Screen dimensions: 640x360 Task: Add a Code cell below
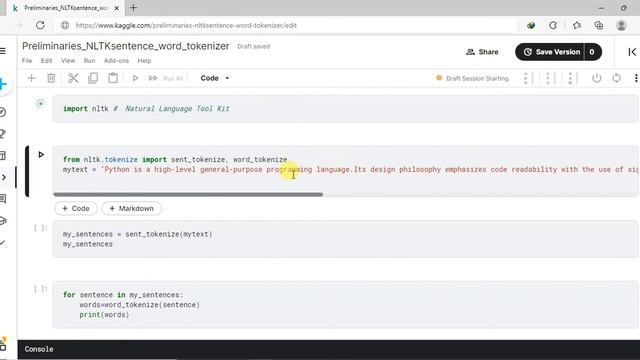(76, 209)
